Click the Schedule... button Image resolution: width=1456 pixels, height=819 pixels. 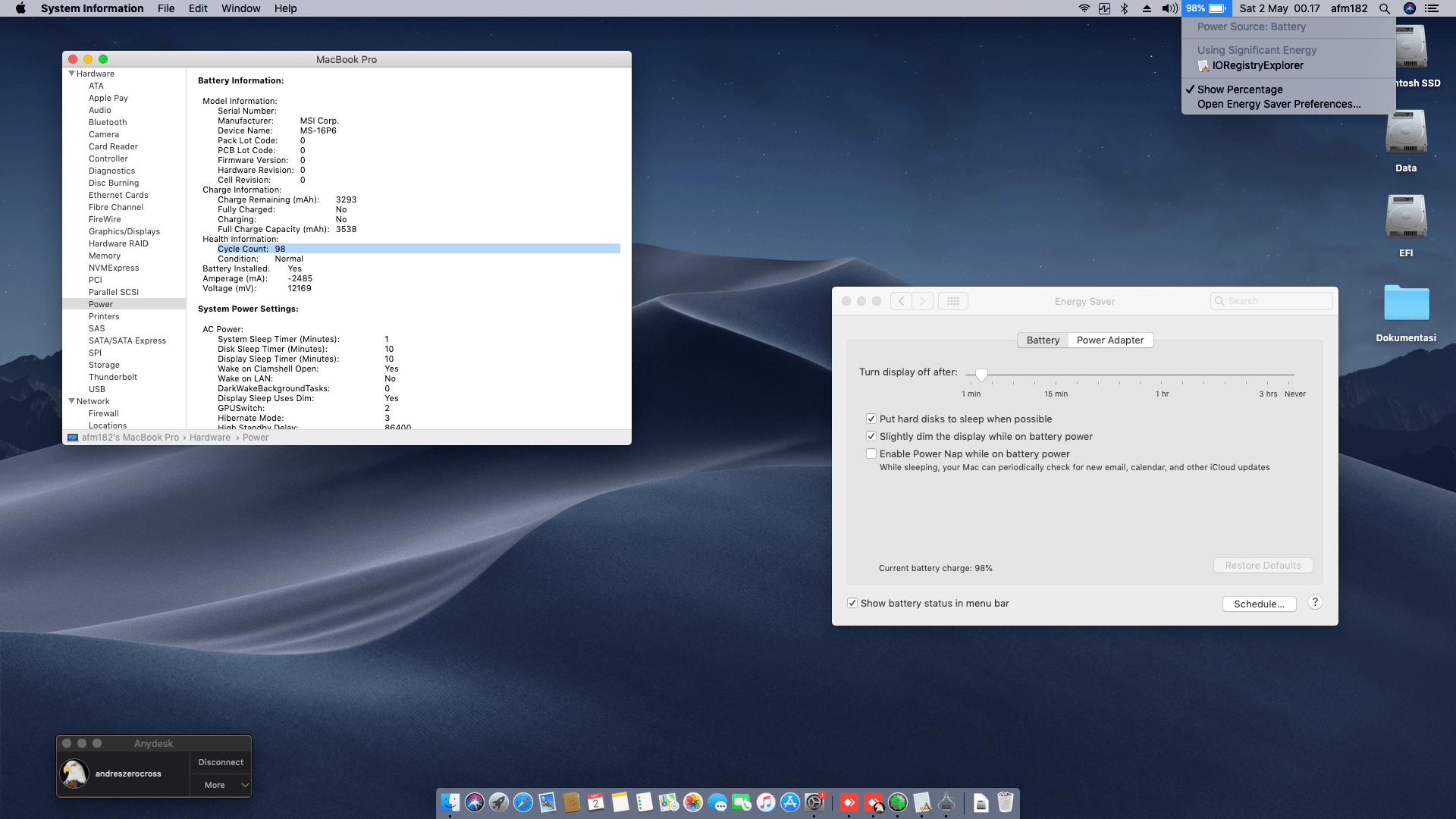[1259, 604]
